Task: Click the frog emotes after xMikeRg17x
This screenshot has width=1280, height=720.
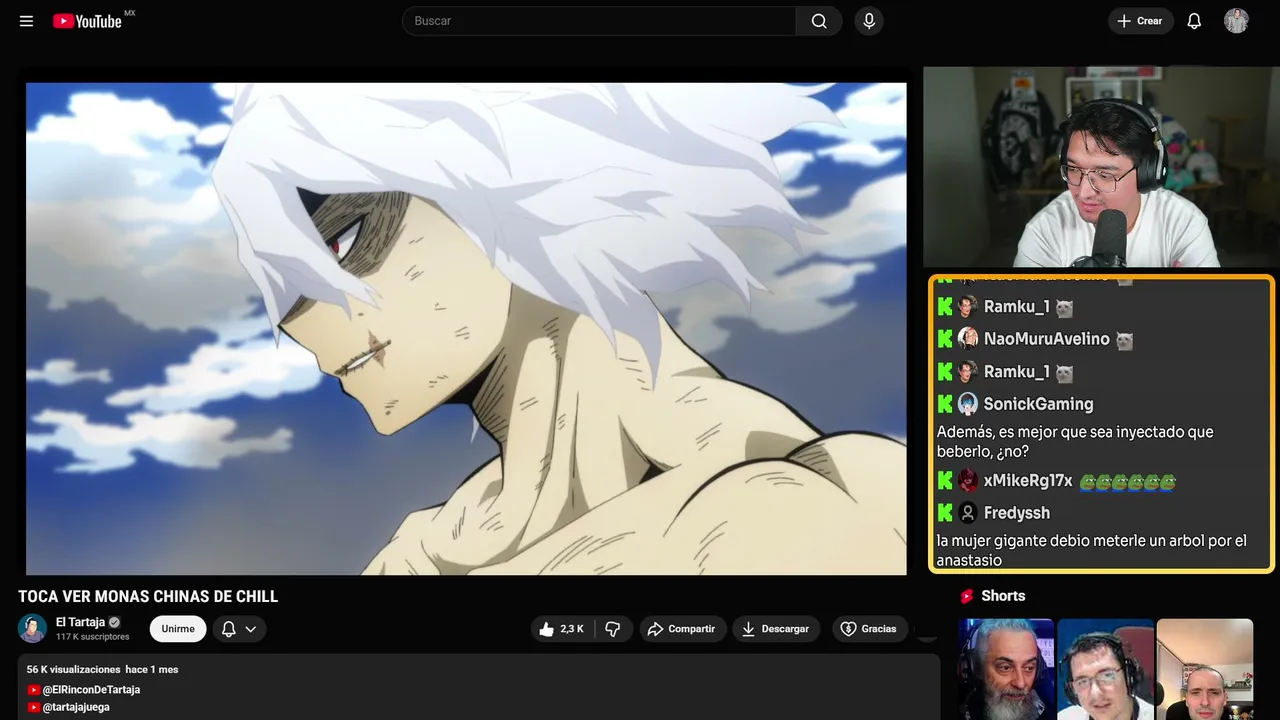Action: [x=1127, y=482]
